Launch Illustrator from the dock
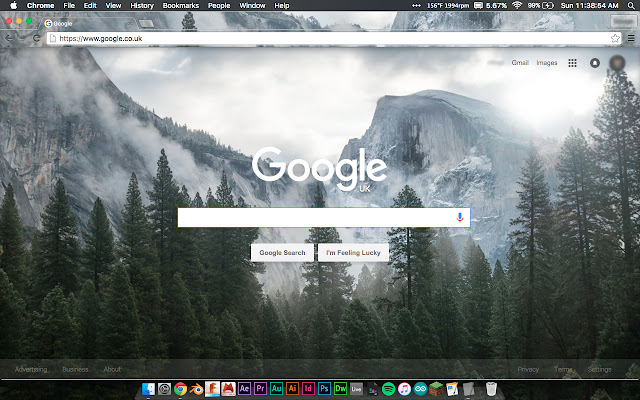Viewport: 640px width, 400px height. [x=292, y=389]
